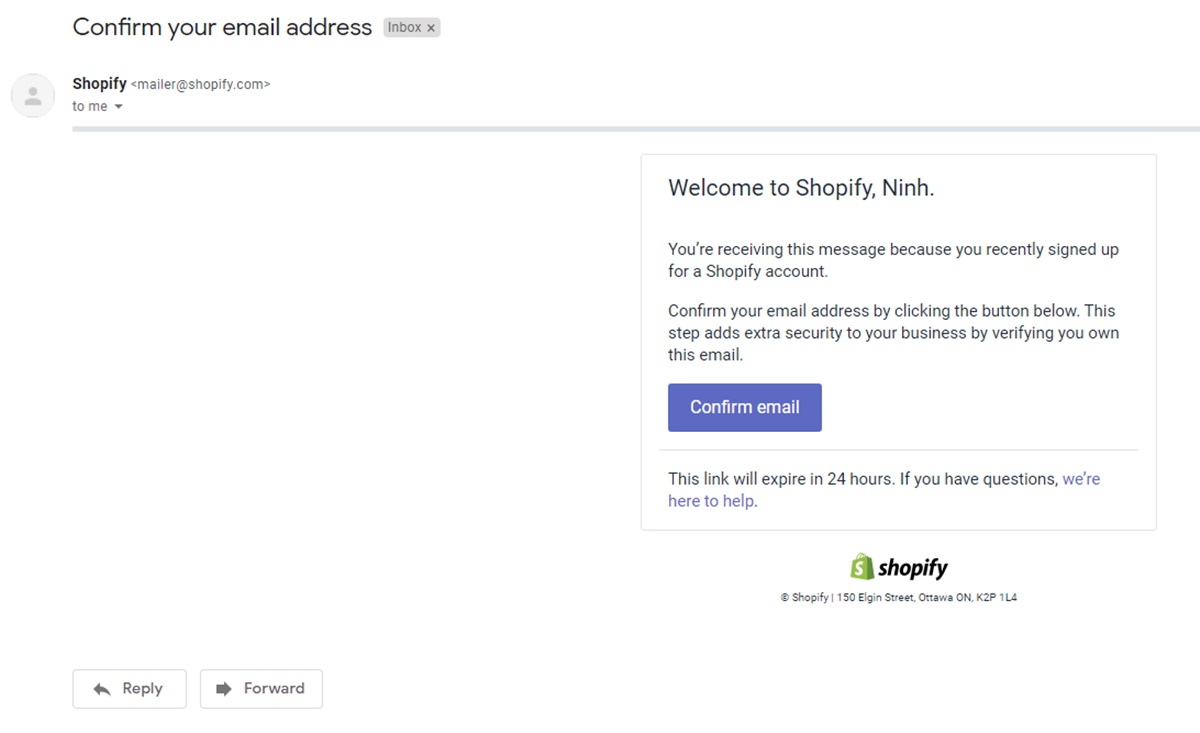Select the mailer@shopify.com sender address
The width and height of the screenshot is (1200, 733).
pyautogui.click(x=200, y=85)
